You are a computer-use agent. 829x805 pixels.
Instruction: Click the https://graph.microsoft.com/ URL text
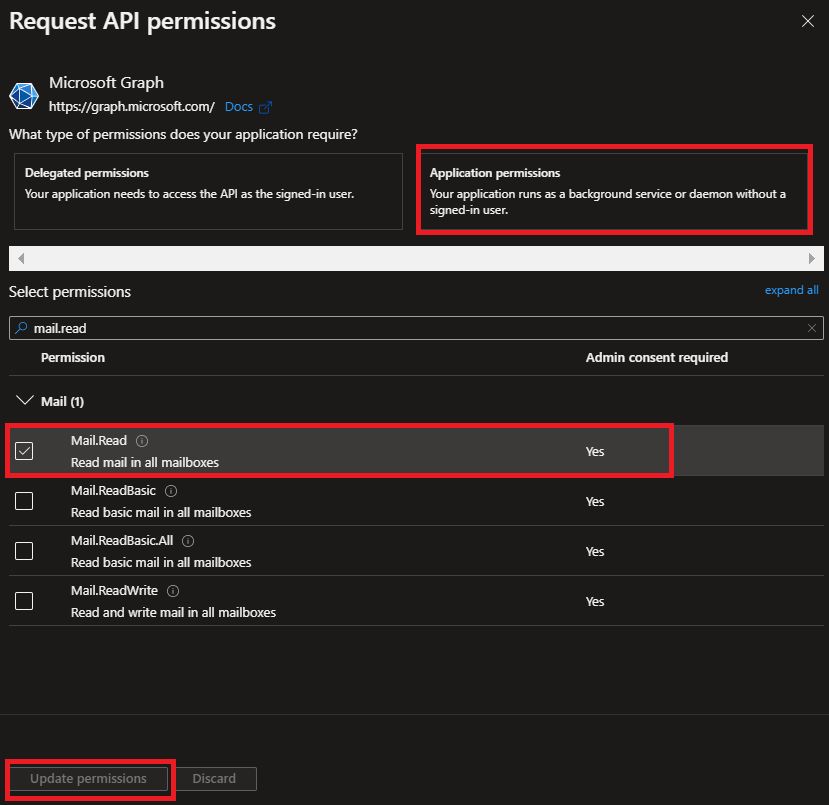point(132,107)
